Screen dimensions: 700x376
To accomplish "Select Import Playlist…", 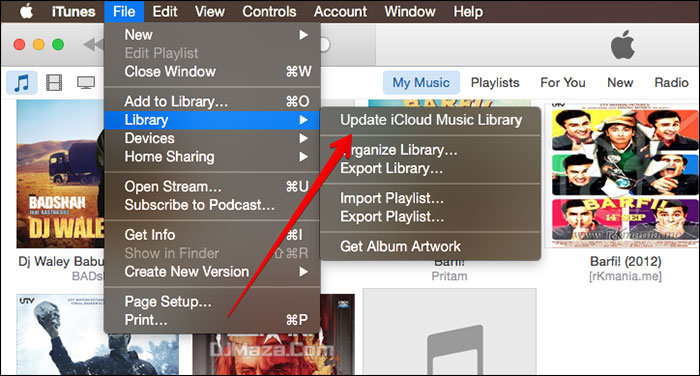I will click(x=431, y=198).
